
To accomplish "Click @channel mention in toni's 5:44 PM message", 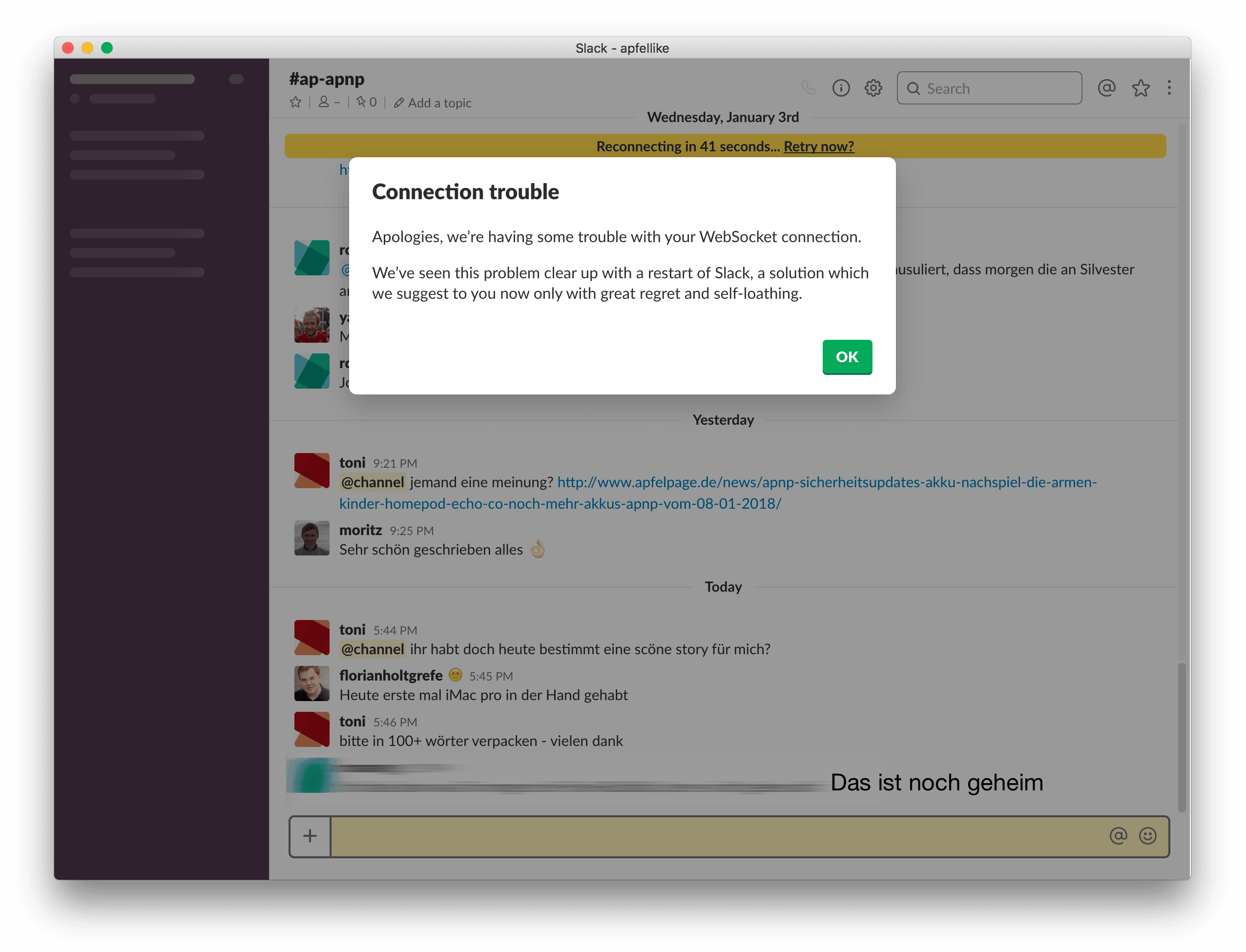I will coord(373,649).
